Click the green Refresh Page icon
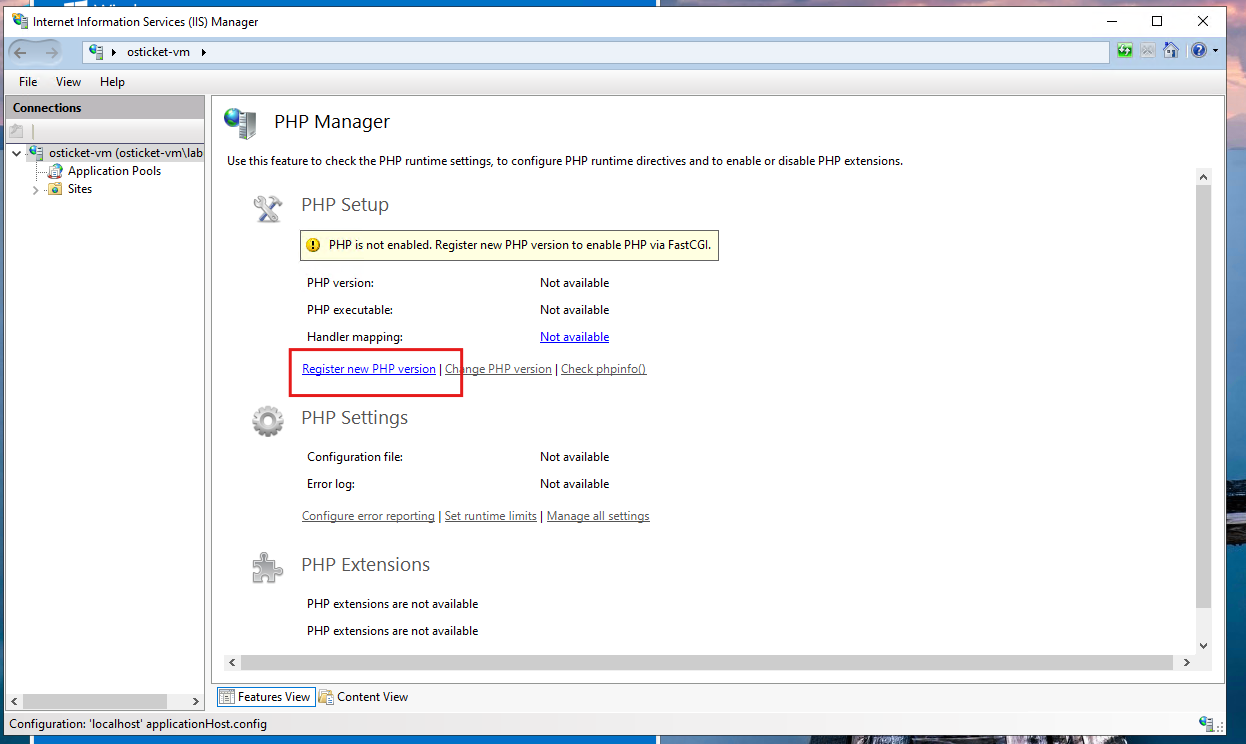The image size is (1246, 744). pos(1125,51)
